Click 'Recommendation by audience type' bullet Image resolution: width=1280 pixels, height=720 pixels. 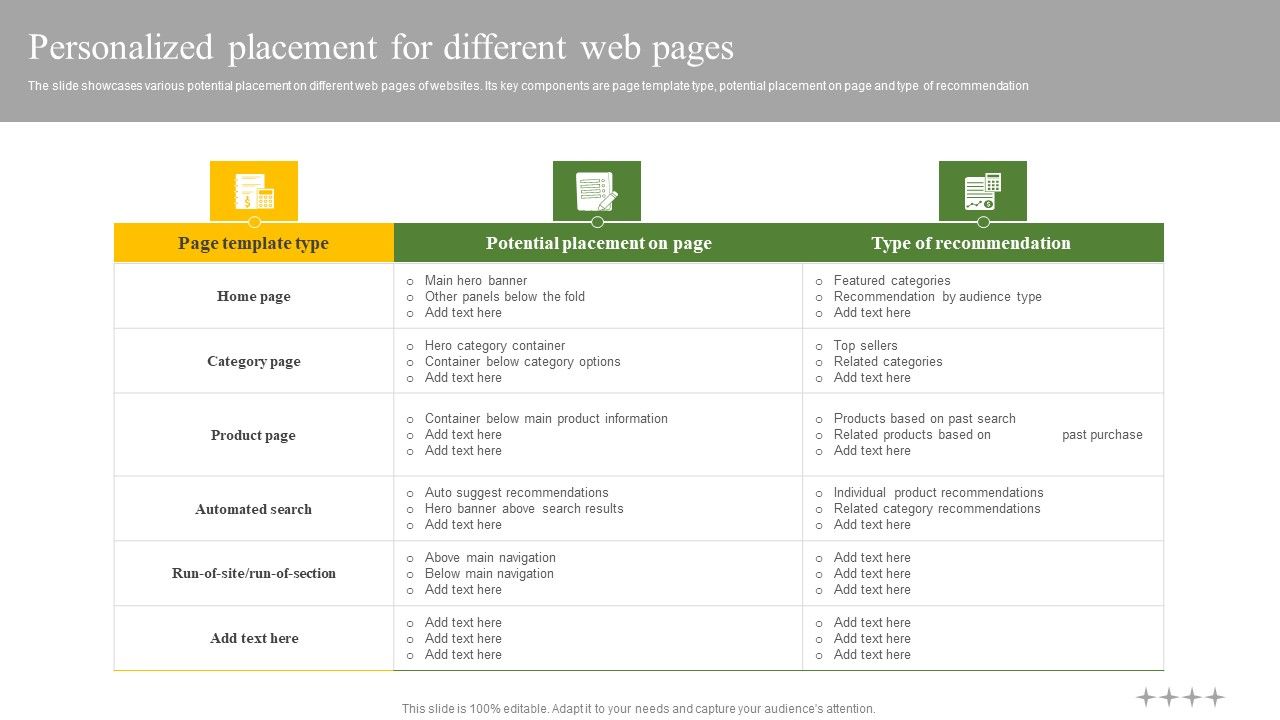tap(938, 297)
